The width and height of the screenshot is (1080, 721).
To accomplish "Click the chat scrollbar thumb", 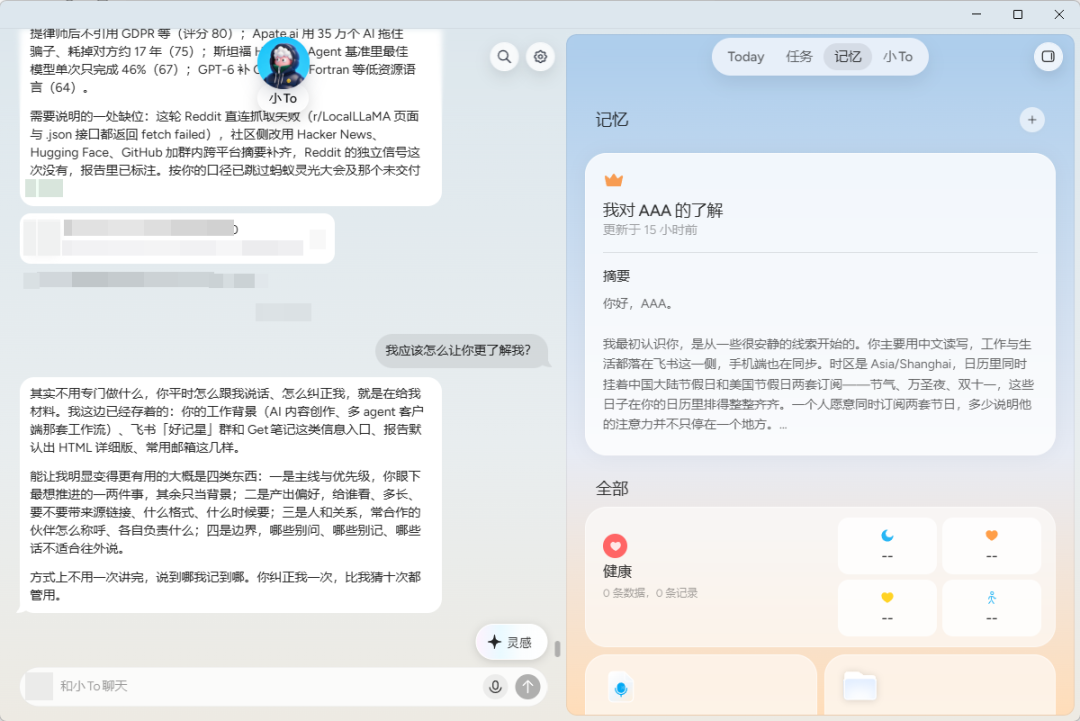I will [x=557, y=649].
